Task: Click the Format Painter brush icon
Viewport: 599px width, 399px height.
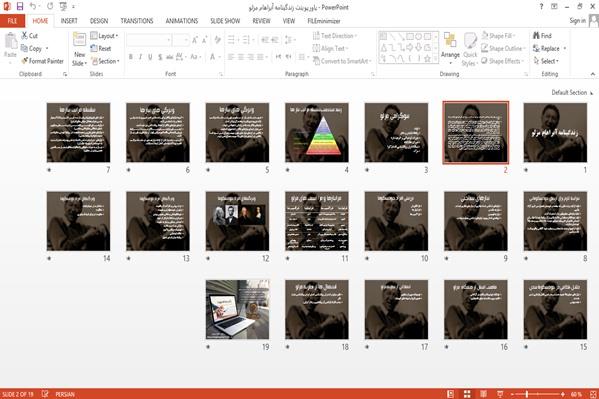Action: pos(25,61)
